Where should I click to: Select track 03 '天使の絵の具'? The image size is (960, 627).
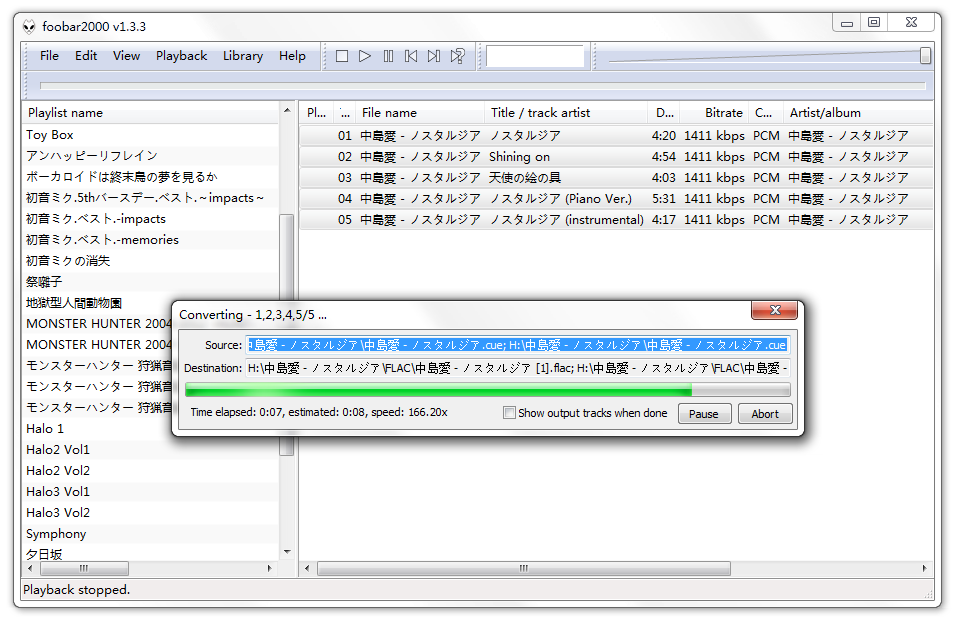pos(616,178)
